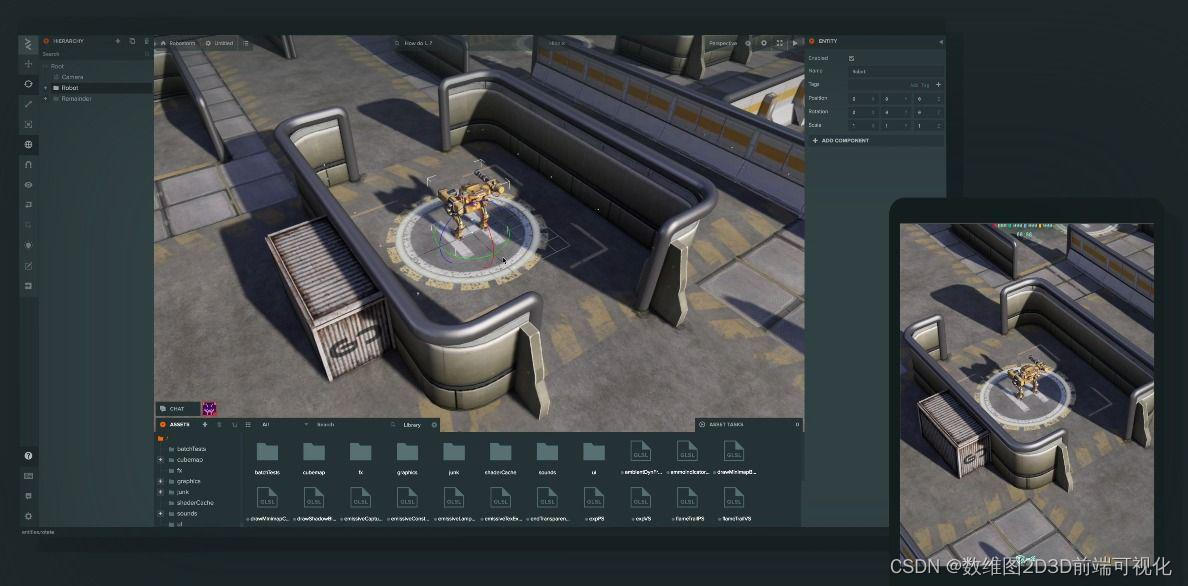Image resolution: width=1188 pixels, height=586 pixels.
Task: Open keyboard shortcuts icon in left toolbar
Action: [29, 476]
